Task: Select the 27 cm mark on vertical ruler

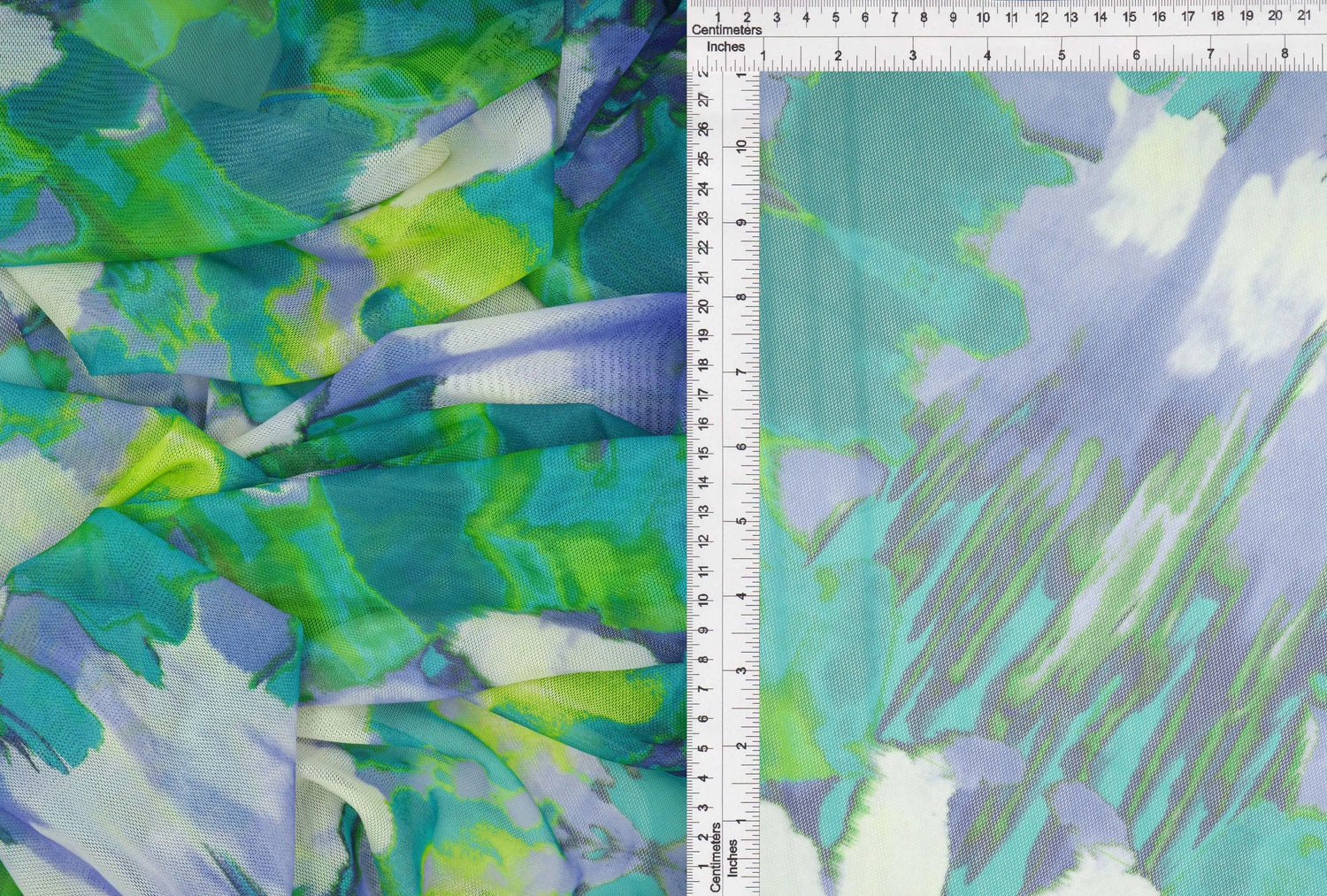Action: coord(703,100)
